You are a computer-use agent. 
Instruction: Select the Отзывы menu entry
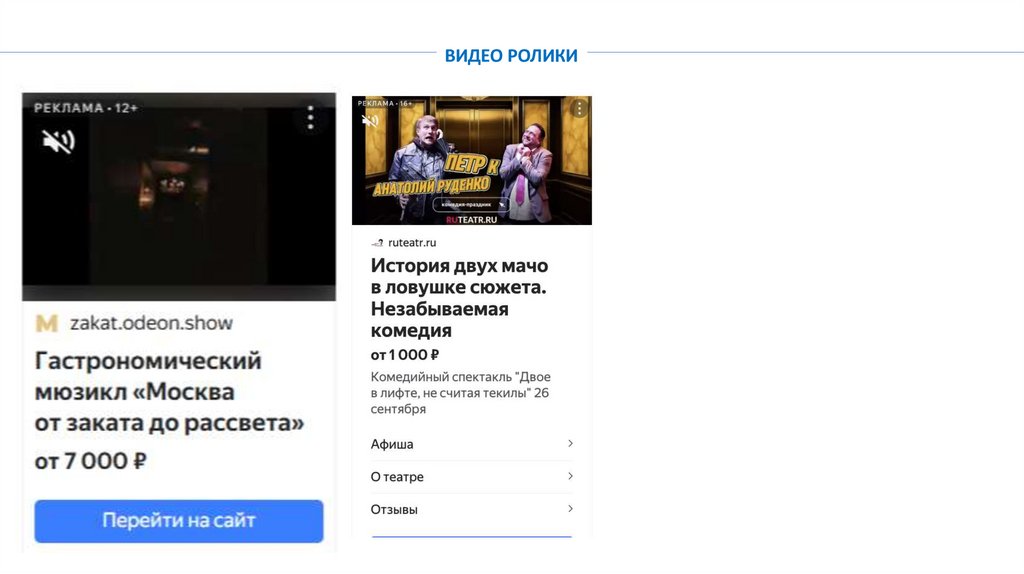coord(472,509)
